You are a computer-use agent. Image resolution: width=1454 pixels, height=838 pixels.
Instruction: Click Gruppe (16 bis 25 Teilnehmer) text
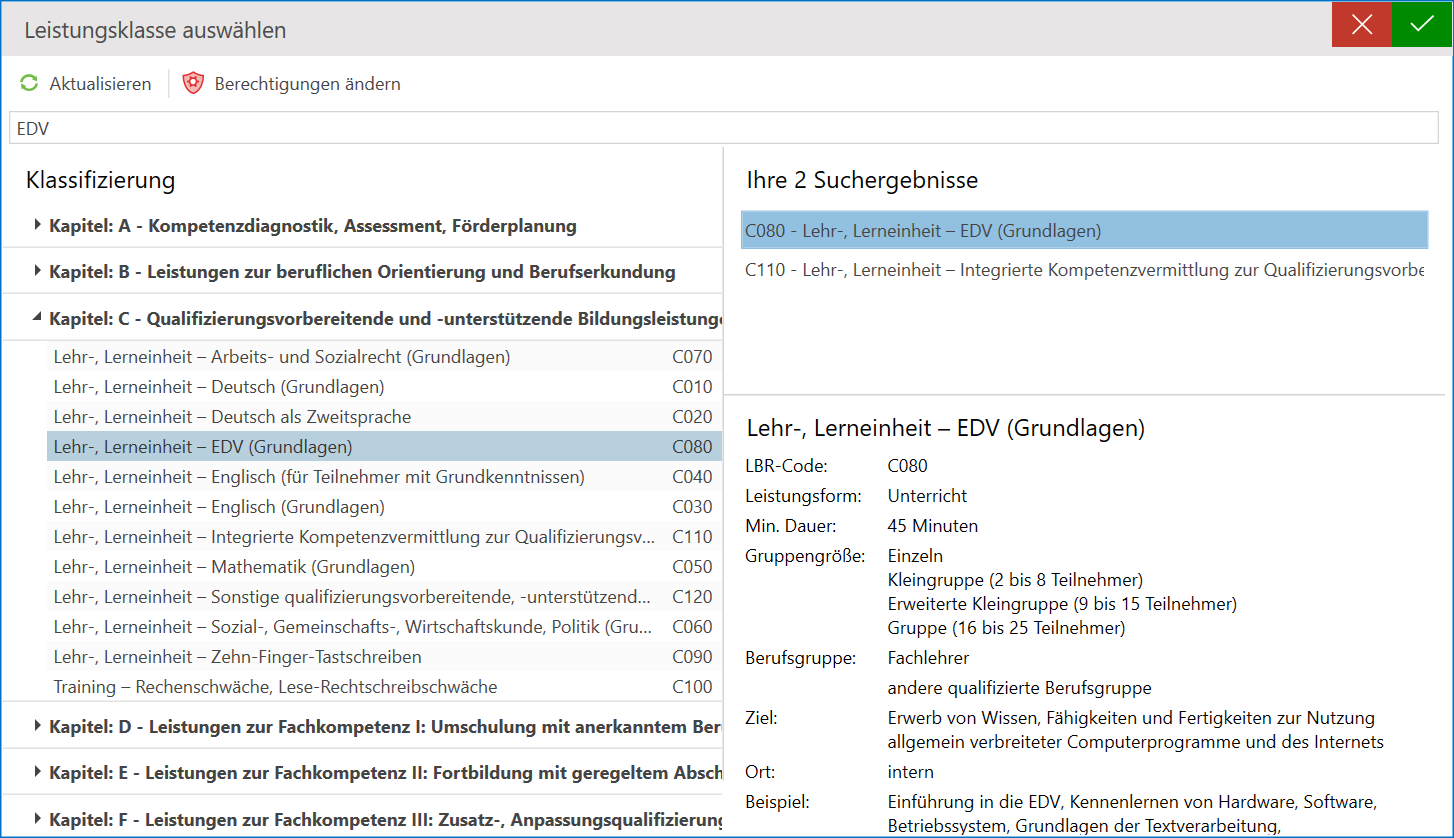(x=1006, y=628)
